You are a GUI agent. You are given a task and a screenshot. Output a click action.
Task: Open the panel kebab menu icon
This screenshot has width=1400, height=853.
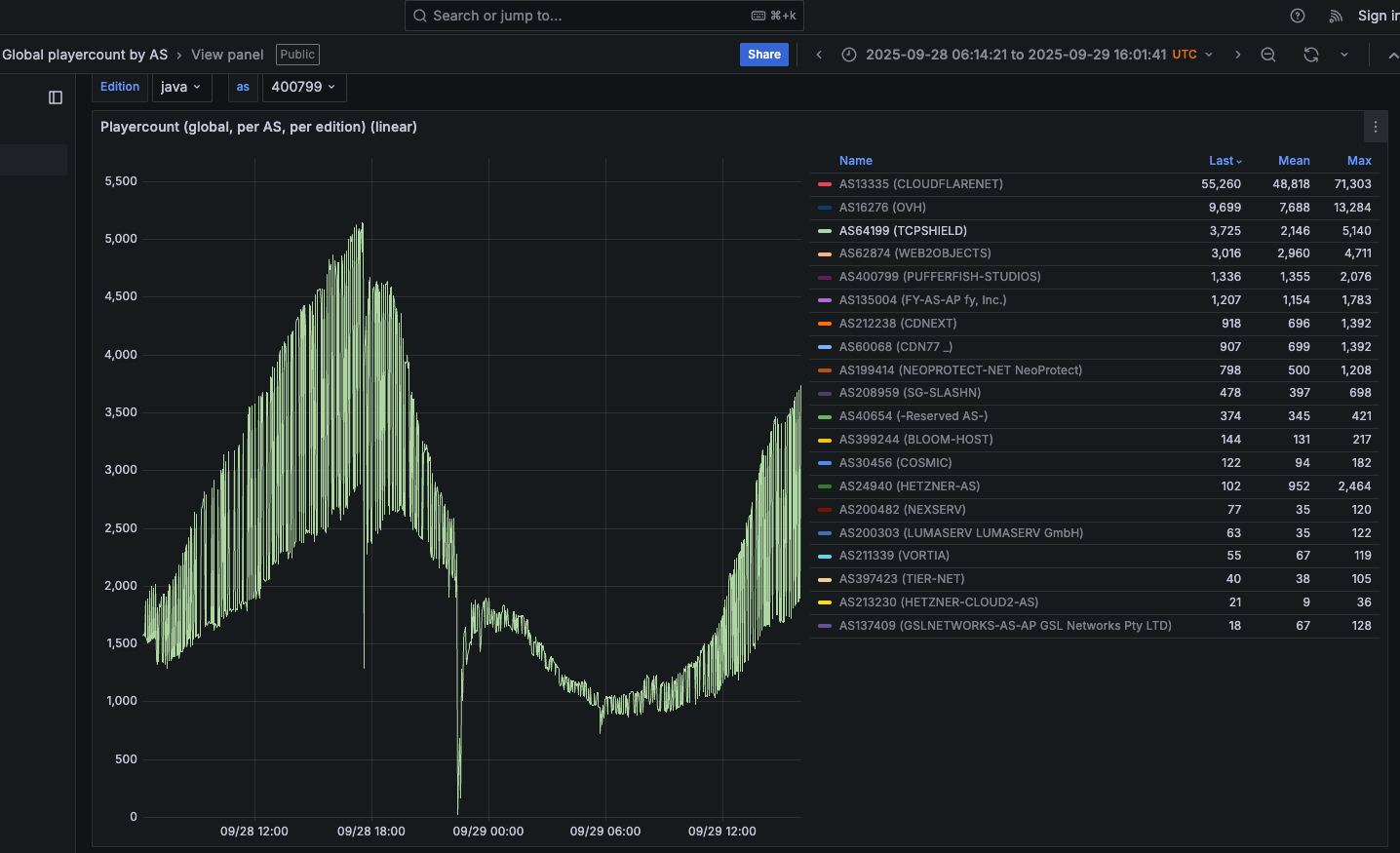tap(1375, 127)
